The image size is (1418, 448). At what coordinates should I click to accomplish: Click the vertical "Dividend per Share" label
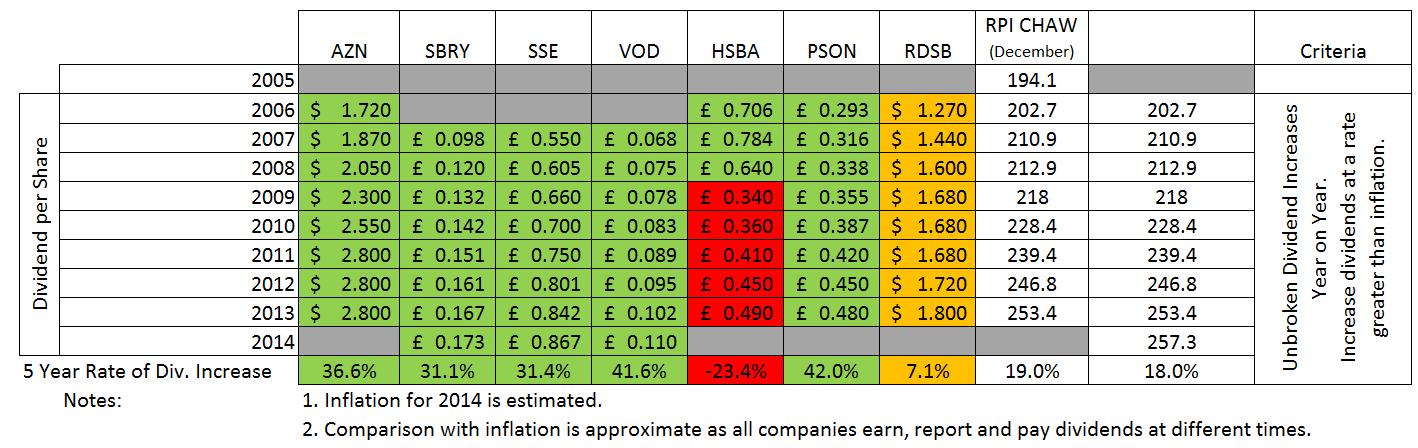tap(41, 225)
